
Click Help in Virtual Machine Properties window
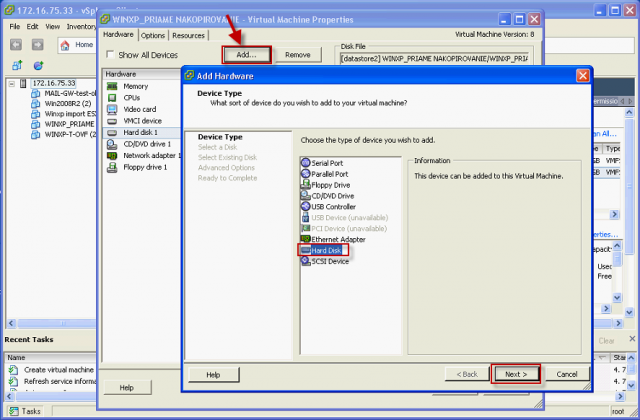click(x=127, y=388)
